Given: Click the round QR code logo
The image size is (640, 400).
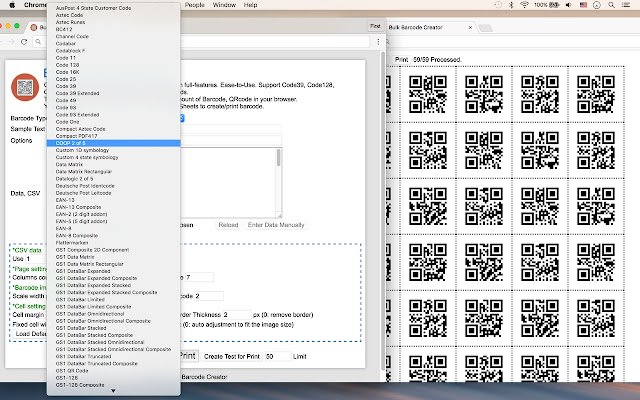Looking at the screenshot, I should 25,87.
